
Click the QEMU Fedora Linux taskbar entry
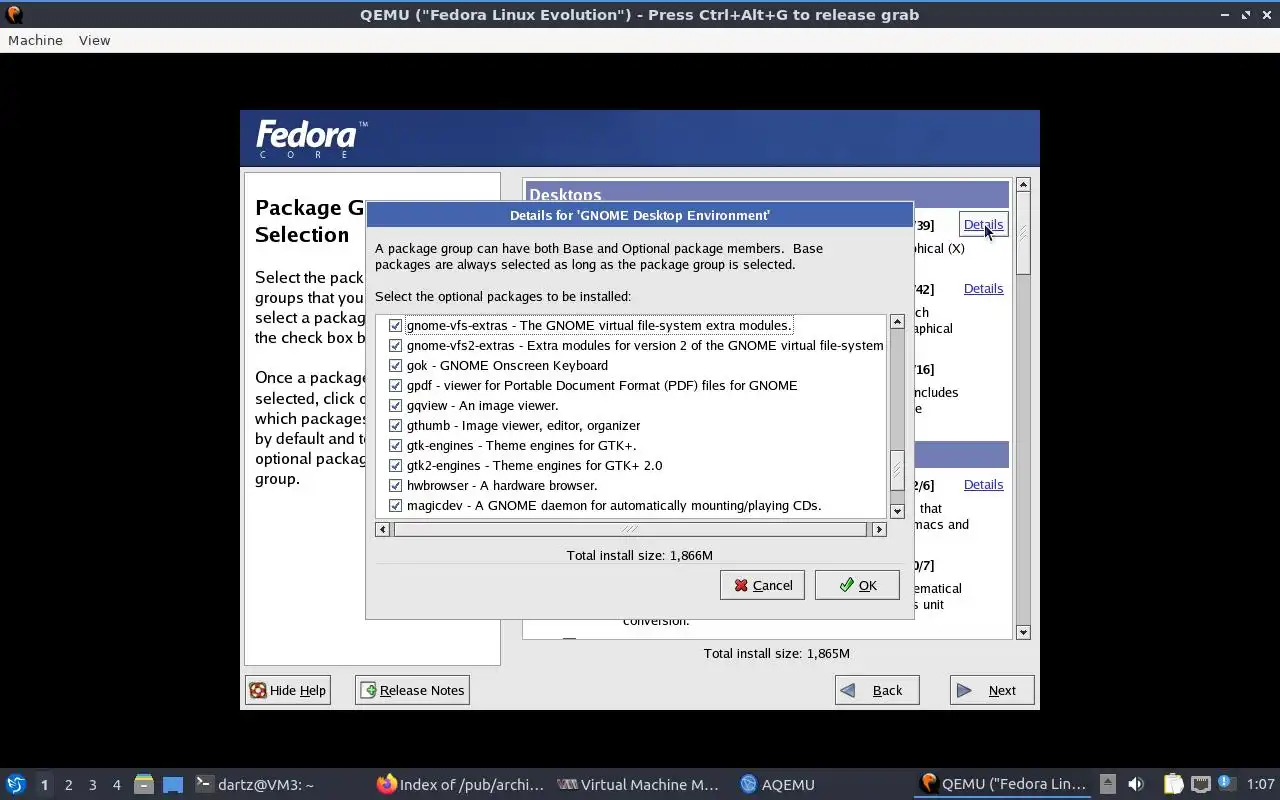pos(1003,785)
